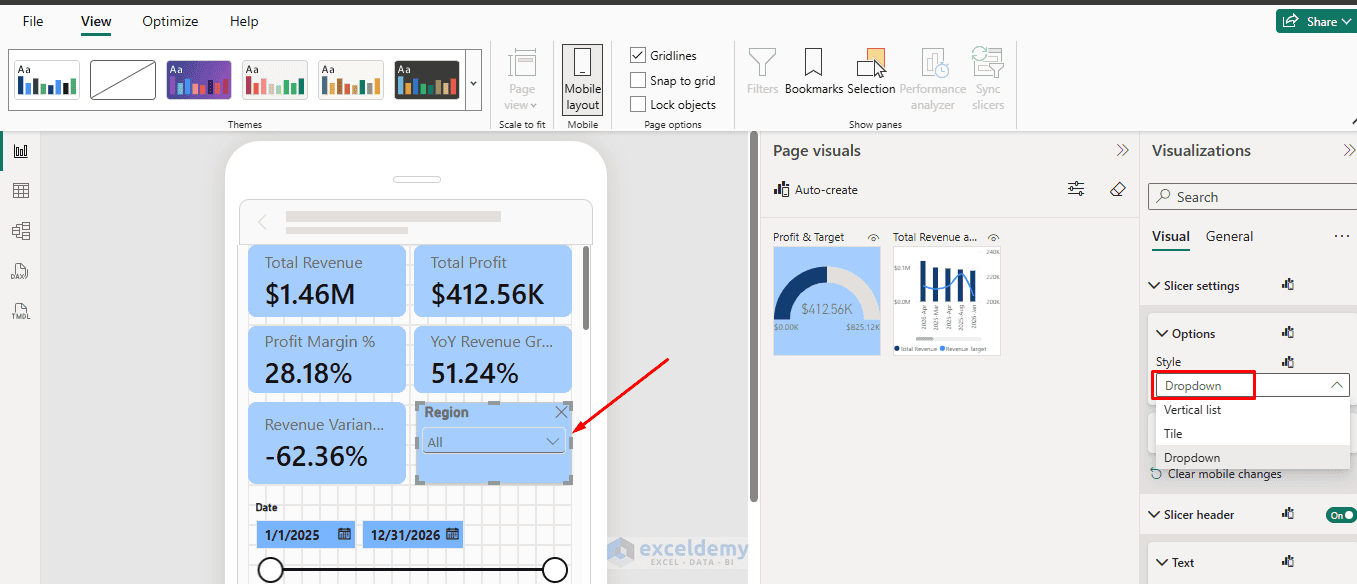The height and width of the screenshot is (584, 1357).
Task: Open the TMDL view icon in the sidebar
Action: [21, 311]
